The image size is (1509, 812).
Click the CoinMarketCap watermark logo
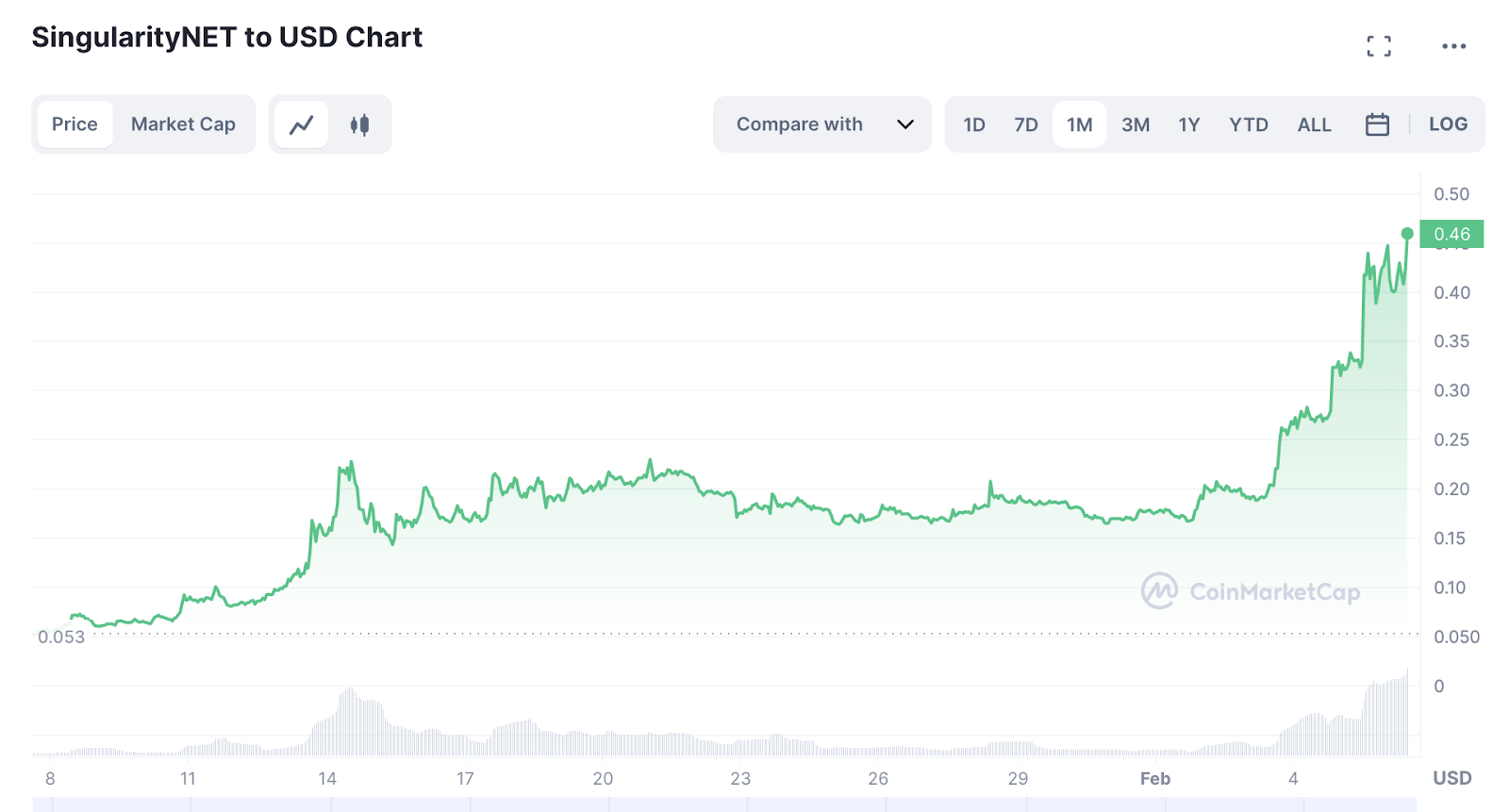click(1251, 591)
